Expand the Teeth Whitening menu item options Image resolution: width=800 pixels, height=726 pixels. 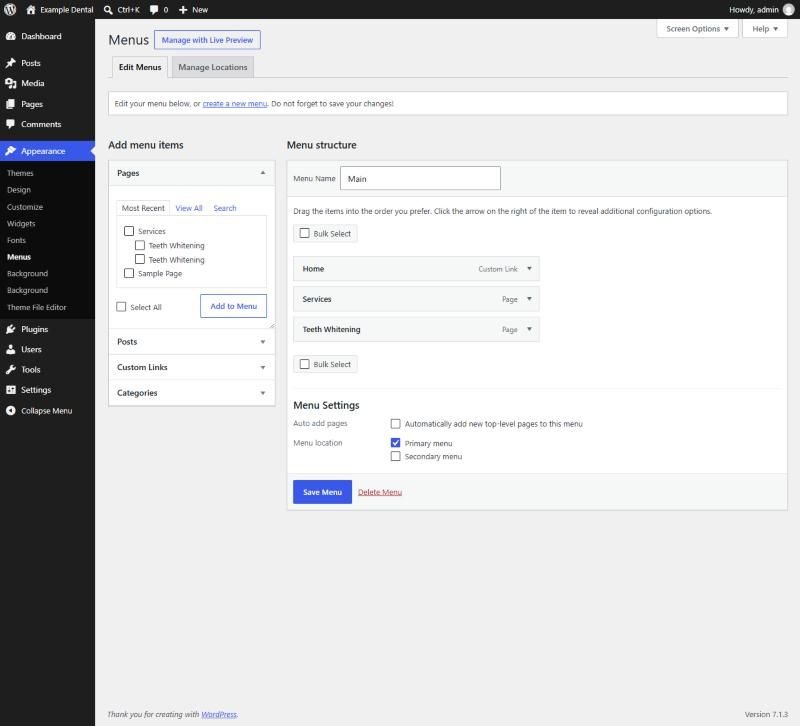[529, 329]
